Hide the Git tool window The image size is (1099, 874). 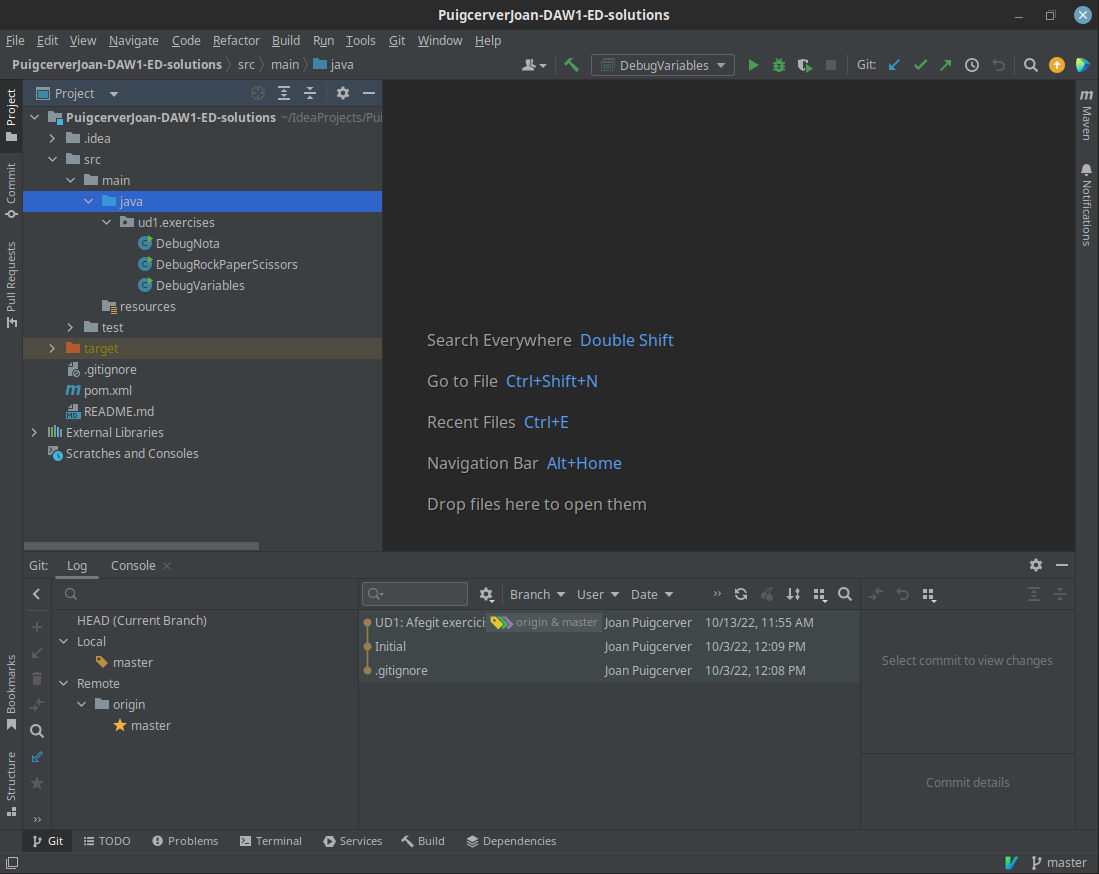pyautogui.click(x=1062, y=565)
